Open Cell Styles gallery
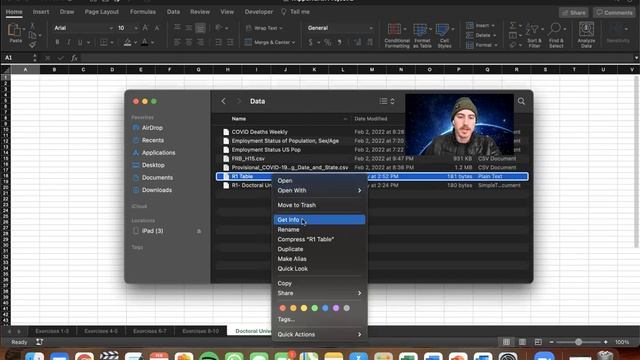 [444, 36]
